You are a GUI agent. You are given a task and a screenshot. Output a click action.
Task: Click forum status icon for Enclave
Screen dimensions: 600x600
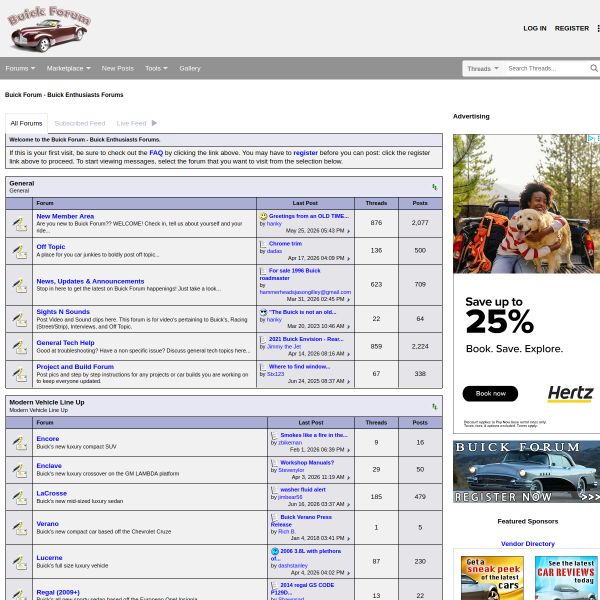click(19, 470)
